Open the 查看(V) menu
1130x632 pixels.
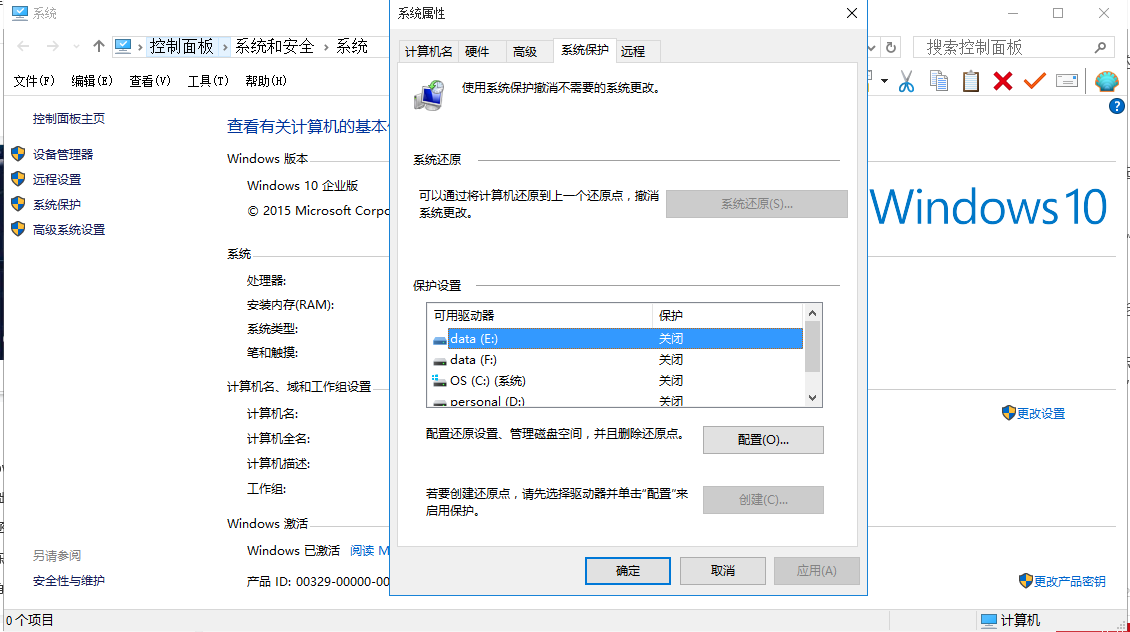[x=150, y=81]
